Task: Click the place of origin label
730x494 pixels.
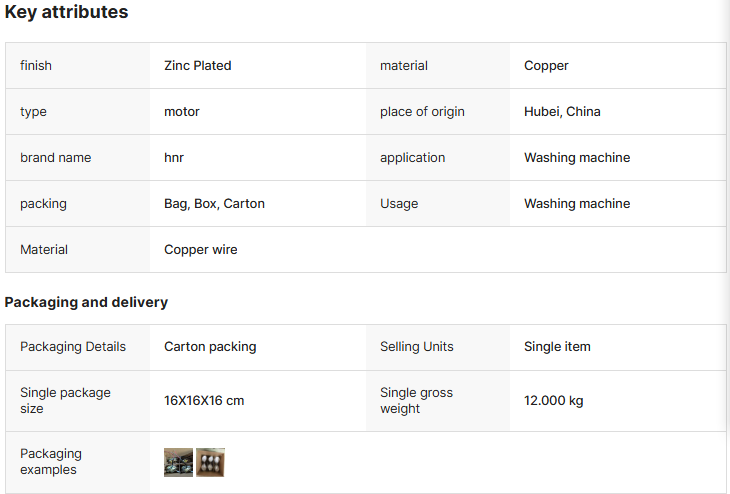Action: (x=422, y=112)
